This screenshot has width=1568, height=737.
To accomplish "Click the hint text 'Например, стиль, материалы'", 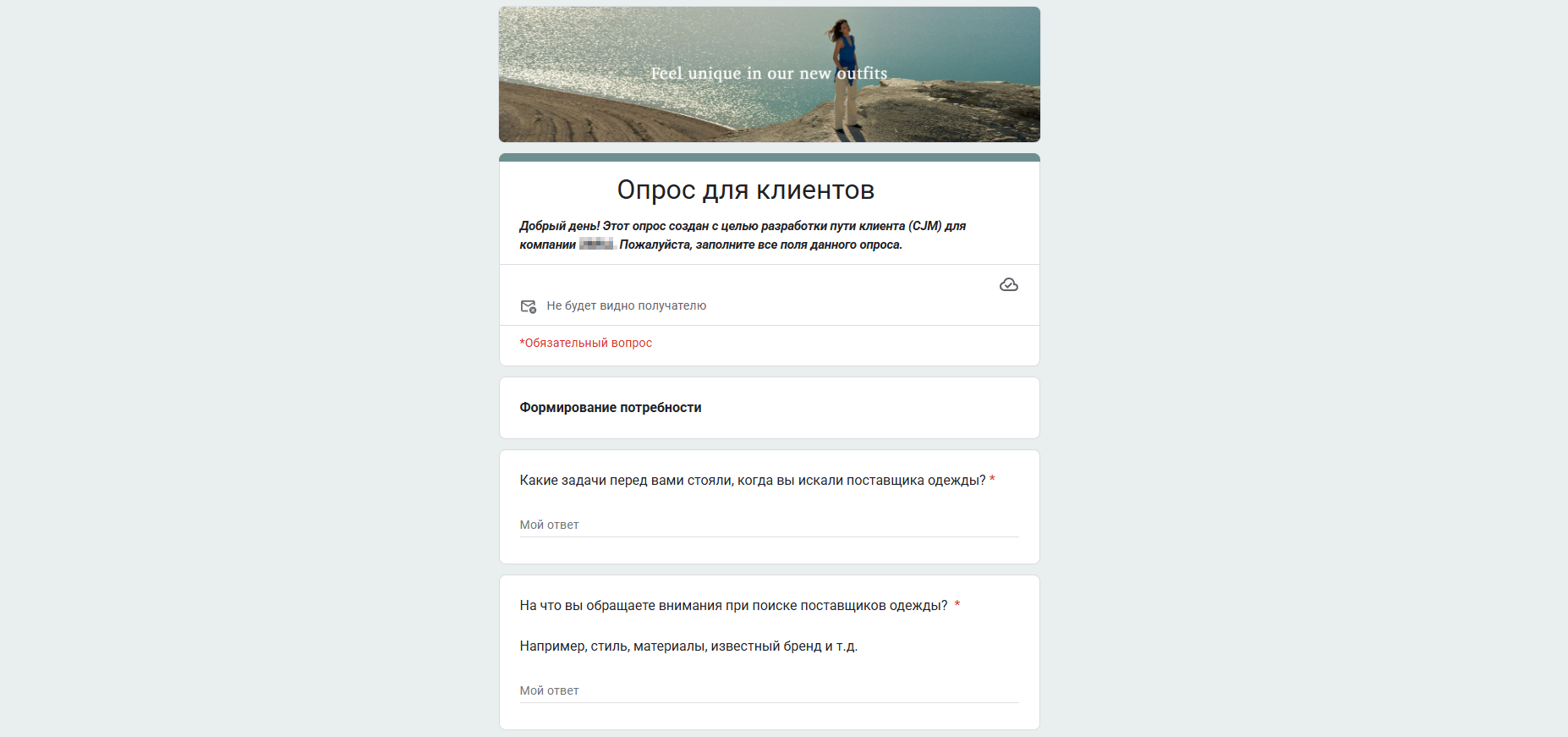I will pos(688,646).
